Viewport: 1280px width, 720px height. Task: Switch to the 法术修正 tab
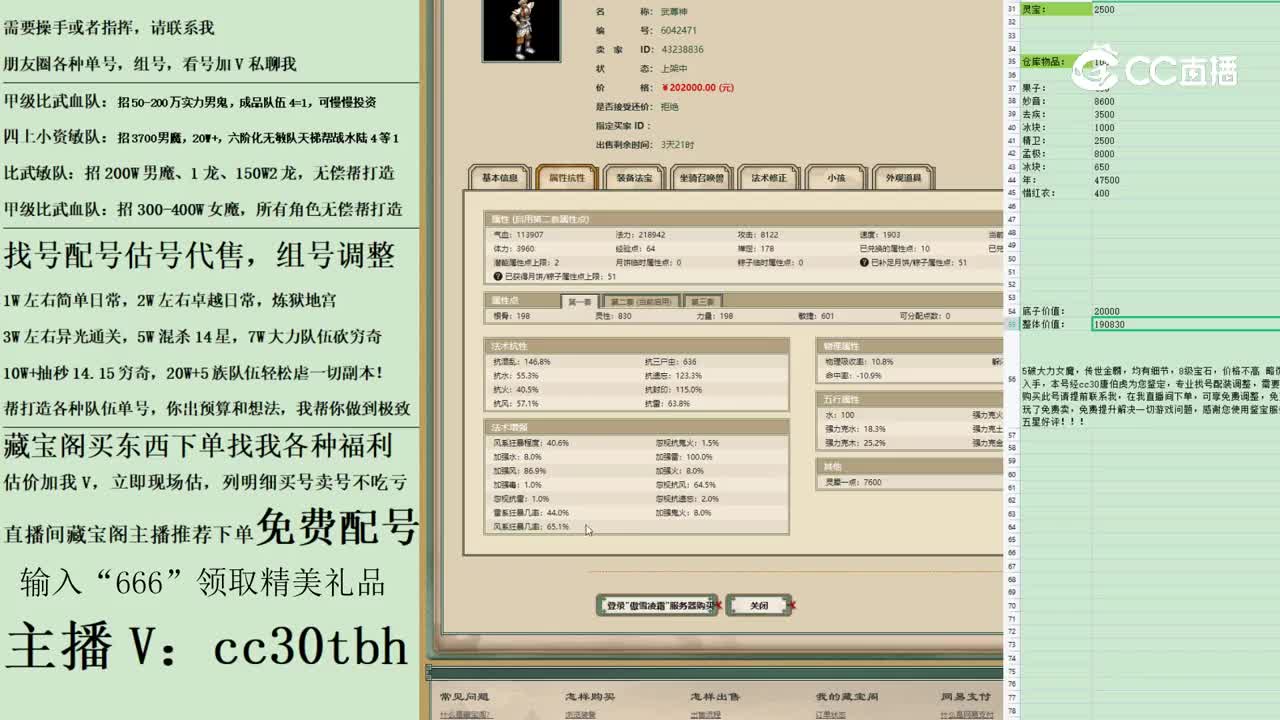[769, 177]
